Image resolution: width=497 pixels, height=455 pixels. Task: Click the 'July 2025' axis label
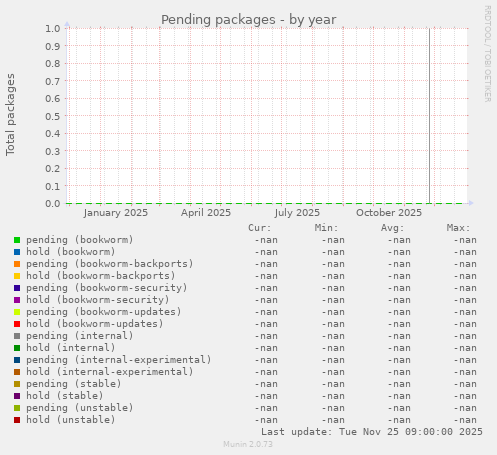297,213
